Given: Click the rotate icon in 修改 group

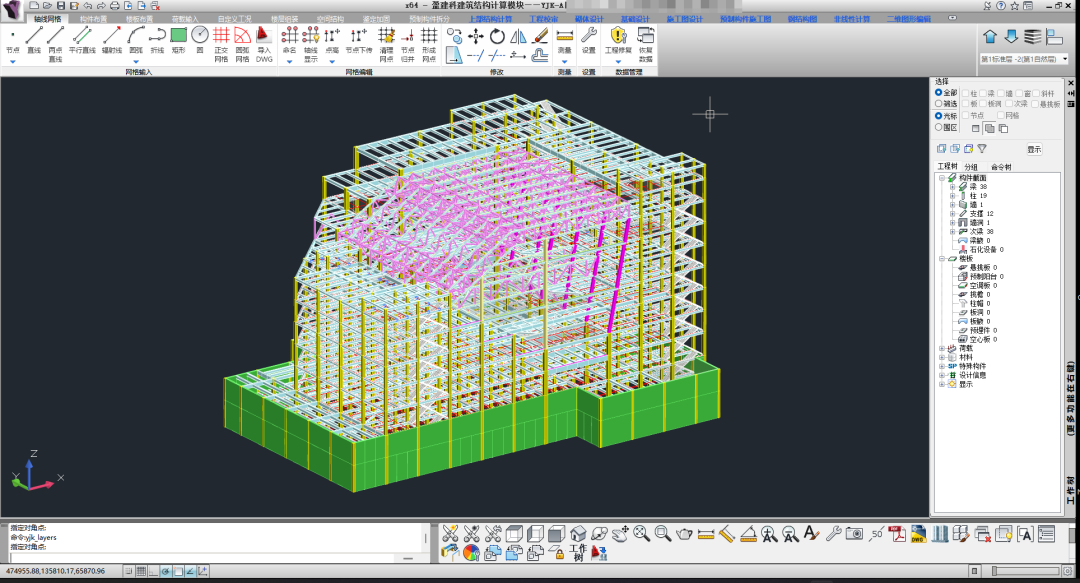Looking at the screenshot, I should click(497, 37).
